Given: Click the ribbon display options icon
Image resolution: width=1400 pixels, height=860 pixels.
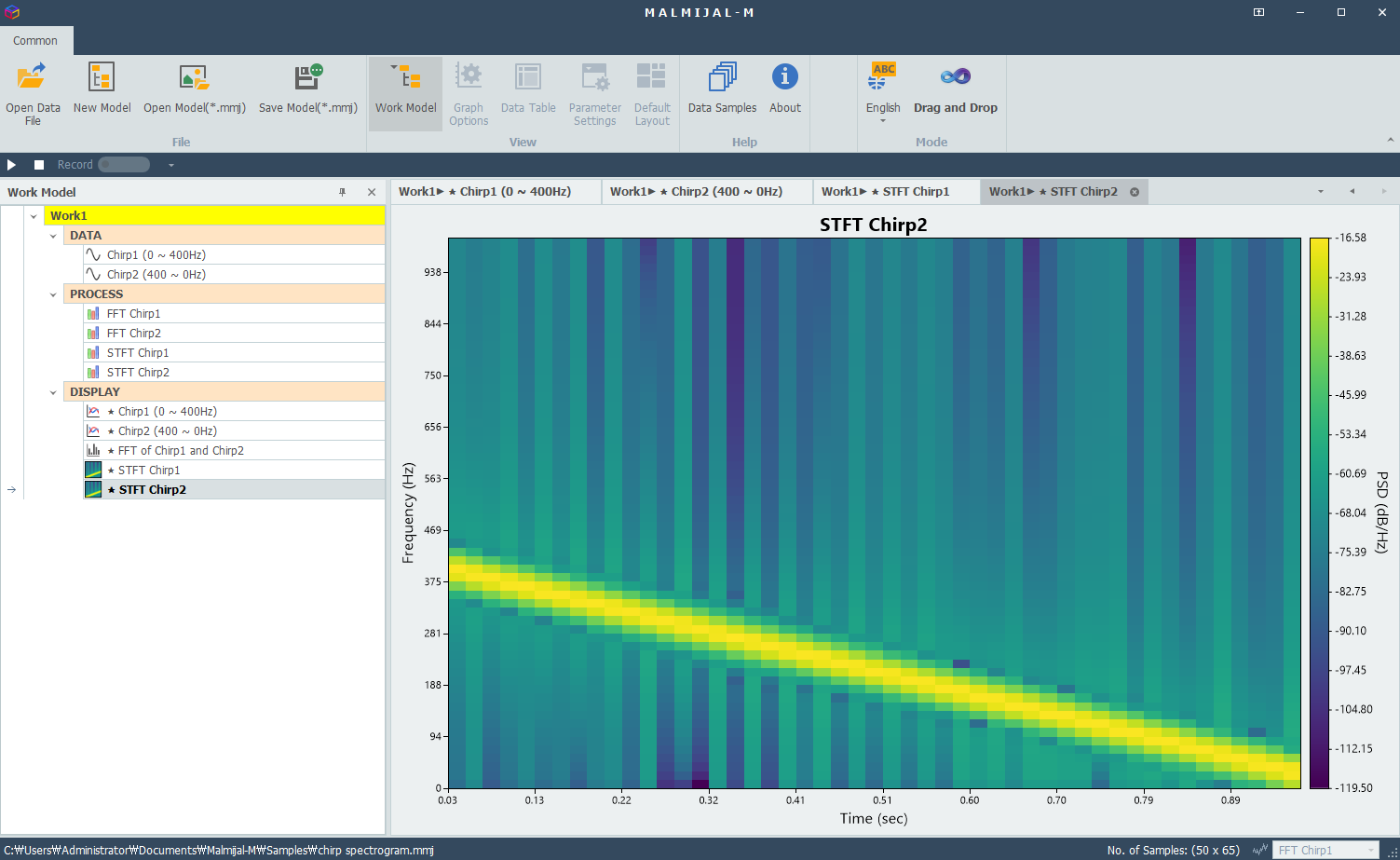Looking at the screenshot, I should (1258, 12).
